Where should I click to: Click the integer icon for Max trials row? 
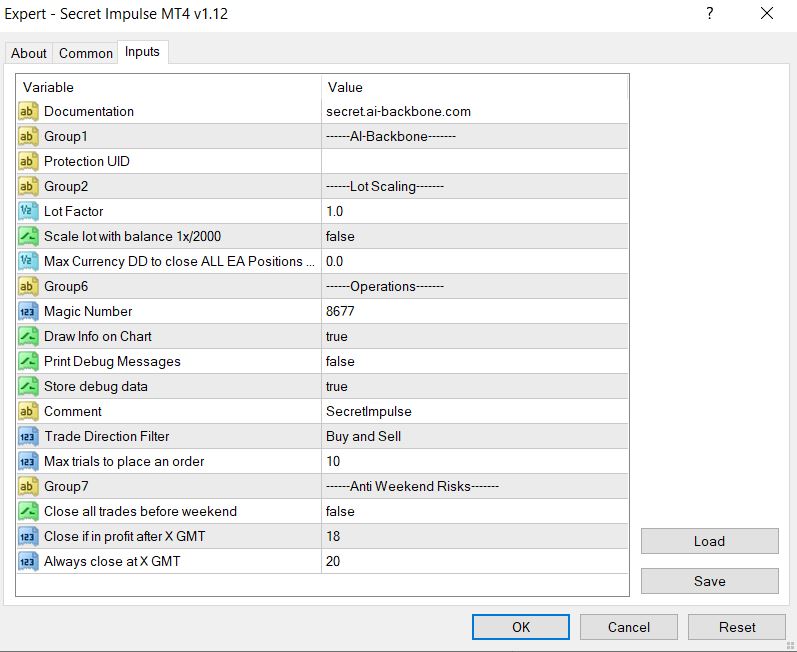pyautogui.click(x=28, y=461)
